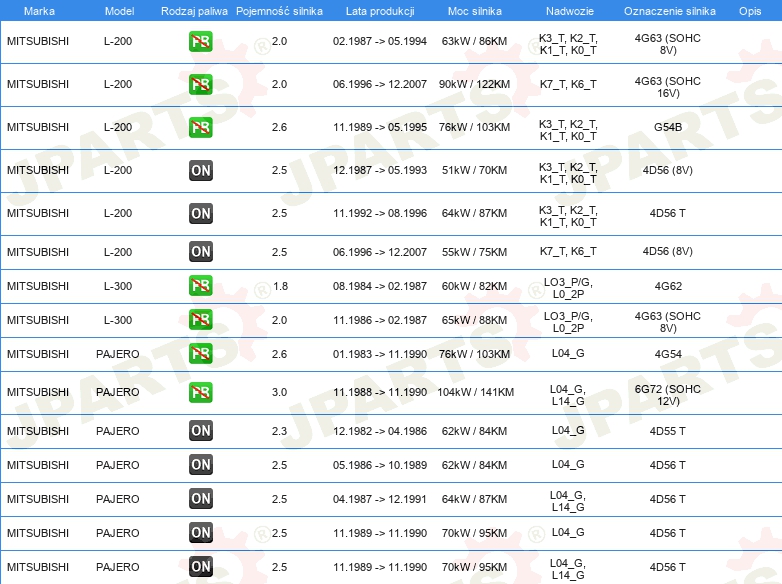Click the Model column header
The width and height of the screenshot is (782, 584).
coord(119,11)
